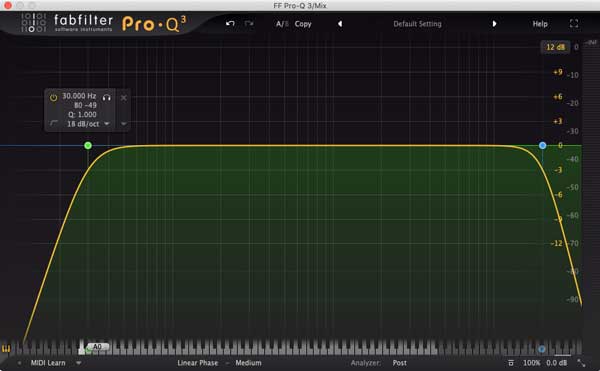Select the blue high cut band node

pos(542,145)
